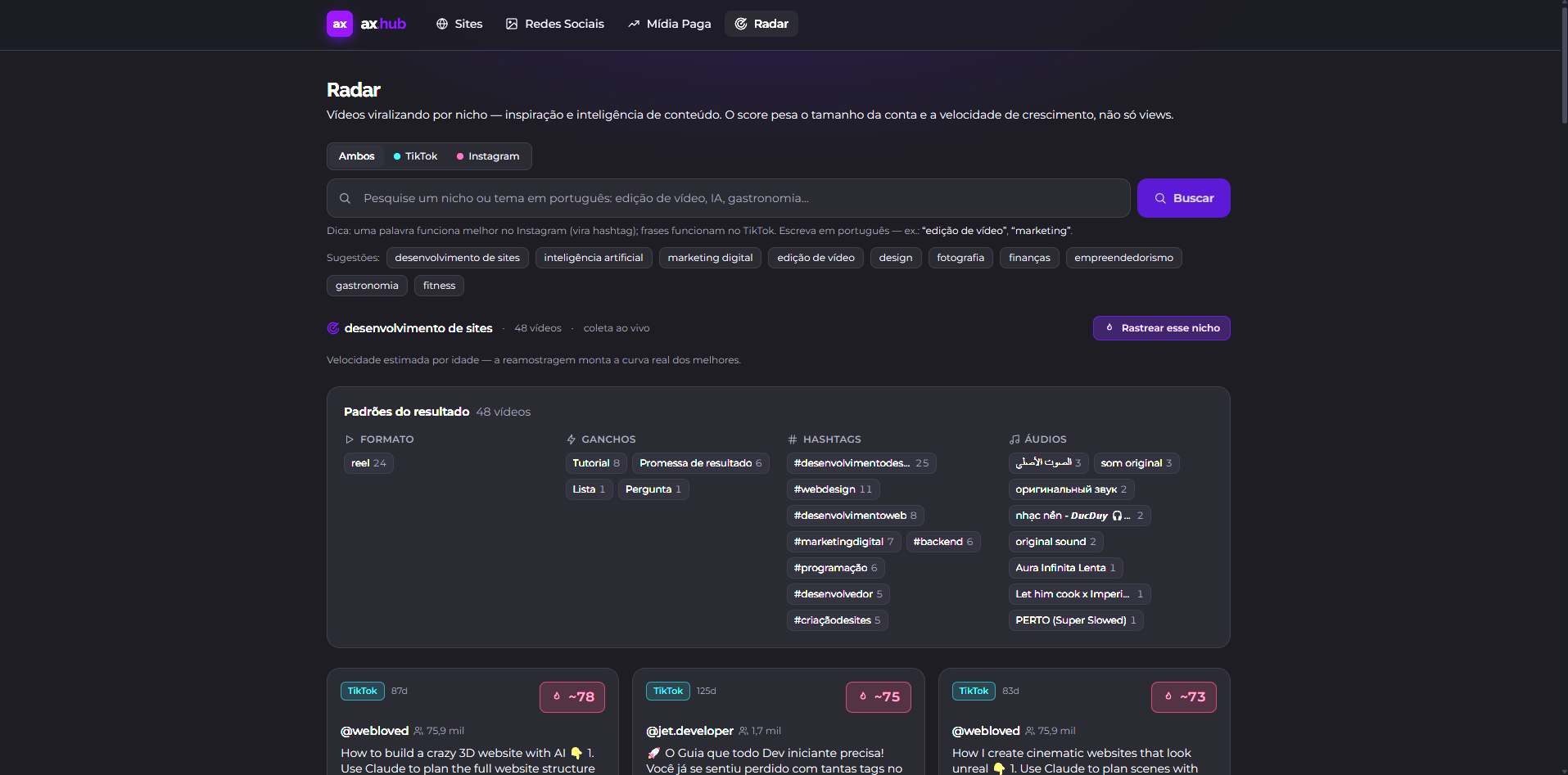Select the Radar navigation tab
Screen dimensions: 1568x775
(x=761, y=24)
